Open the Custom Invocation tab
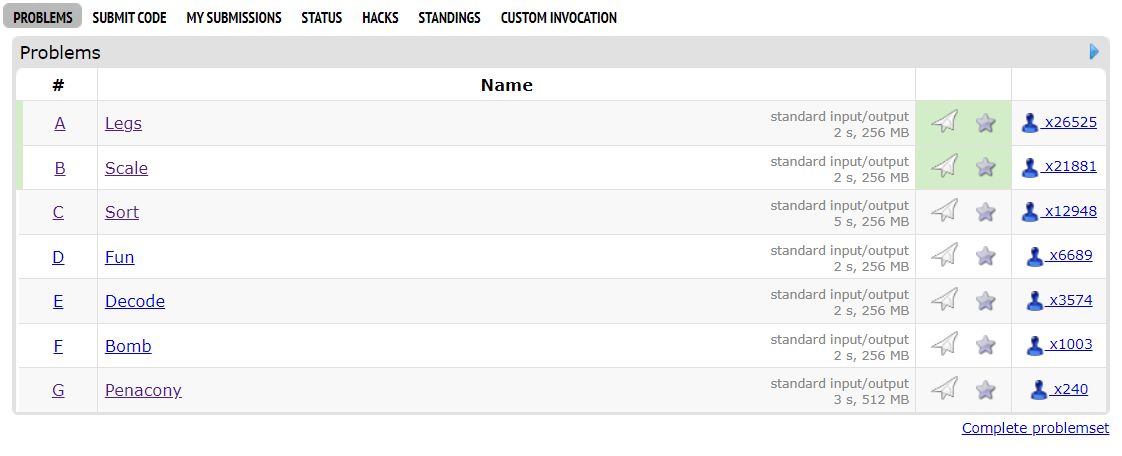This screenshot has height=456, width=1122. [x=558, y=18]
